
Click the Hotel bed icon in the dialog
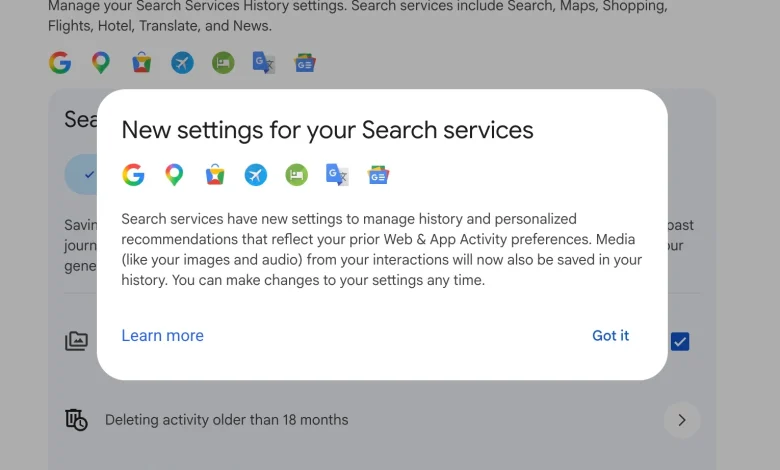pyautogui.click(x=296, y=175)
